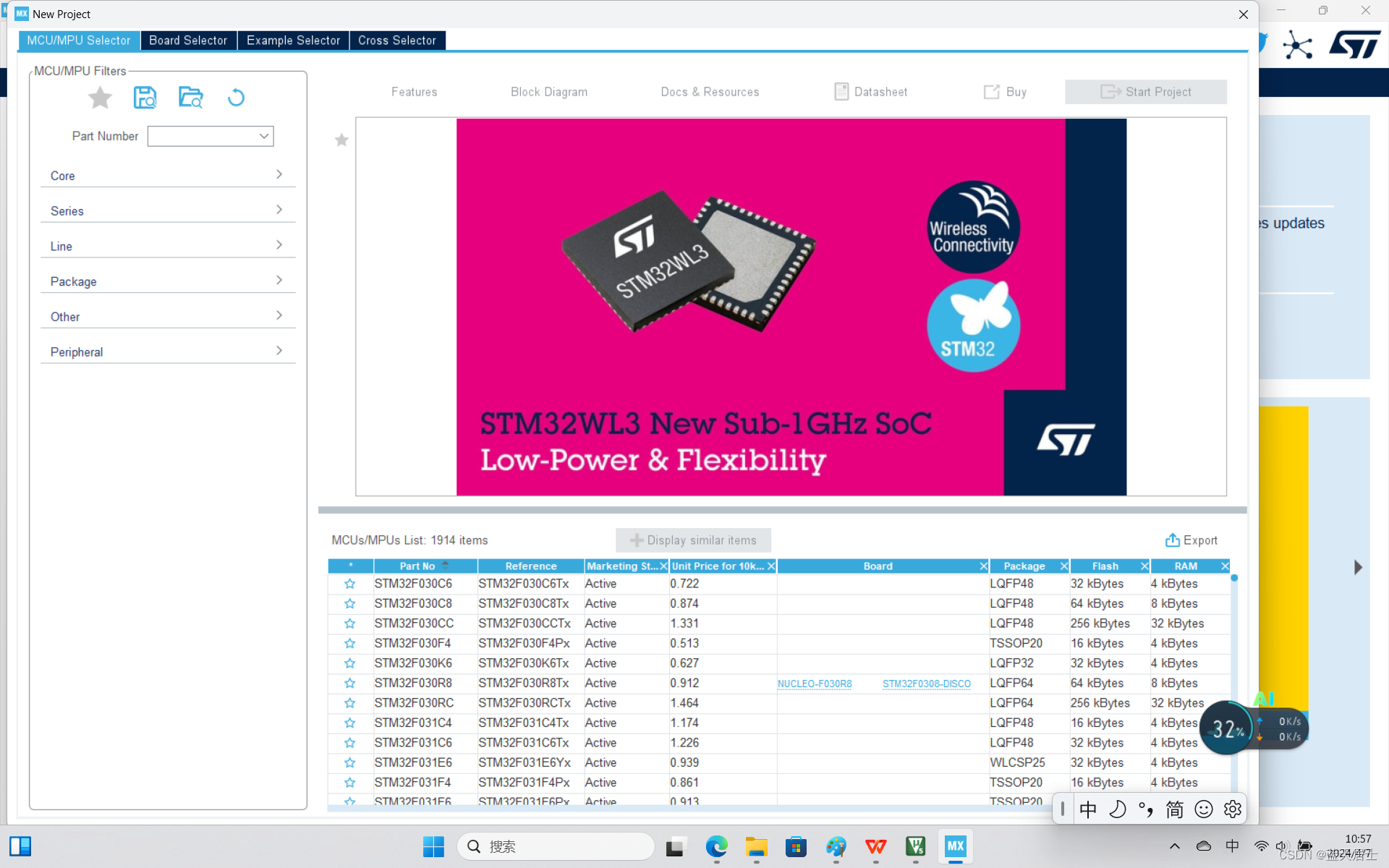Expand the Core filter section
The image size is (1389, 868).
click(168, 176)
